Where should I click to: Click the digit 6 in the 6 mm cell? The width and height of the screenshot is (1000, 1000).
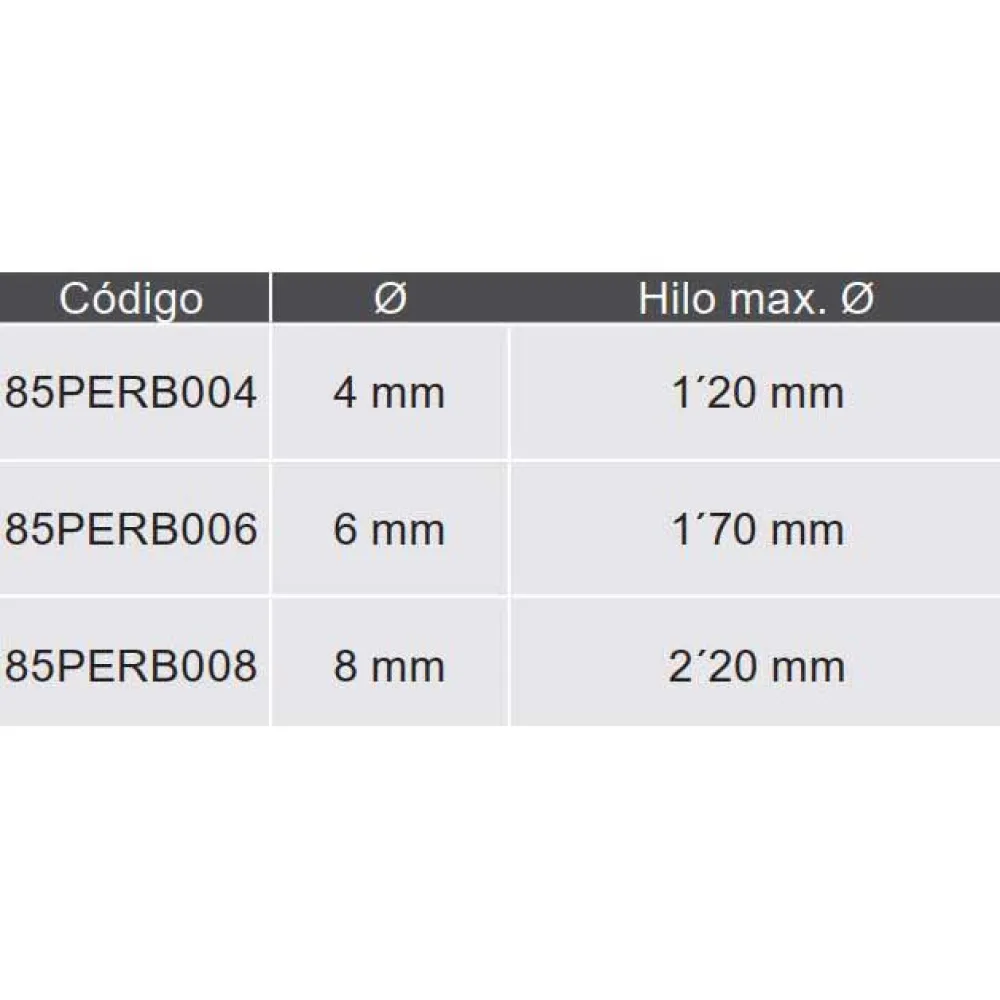coord(345,530)
